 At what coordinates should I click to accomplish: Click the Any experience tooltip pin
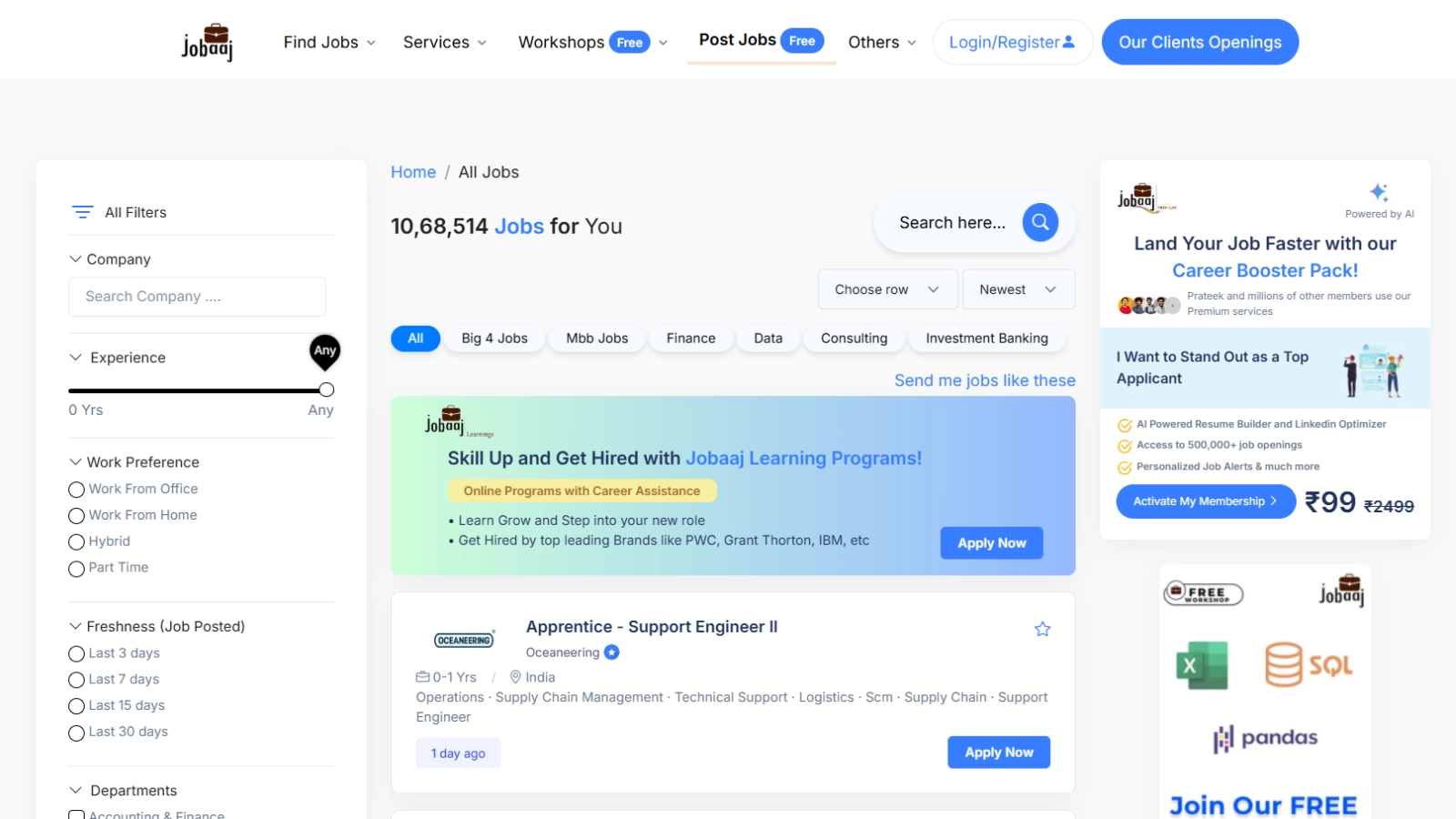click(325, 352)
